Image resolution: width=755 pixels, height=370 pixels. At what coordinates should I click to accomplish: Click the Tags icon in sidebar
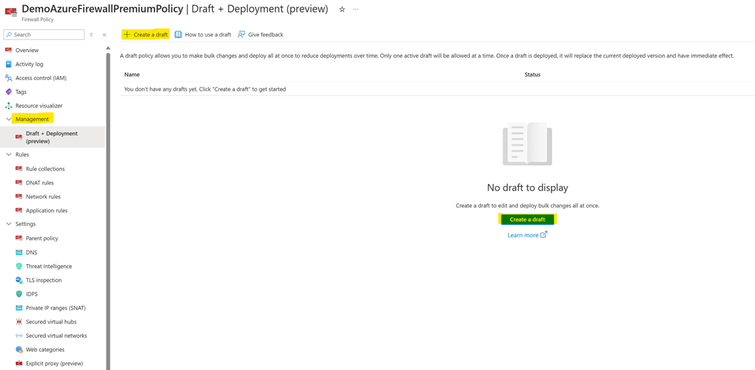[8, 92]
